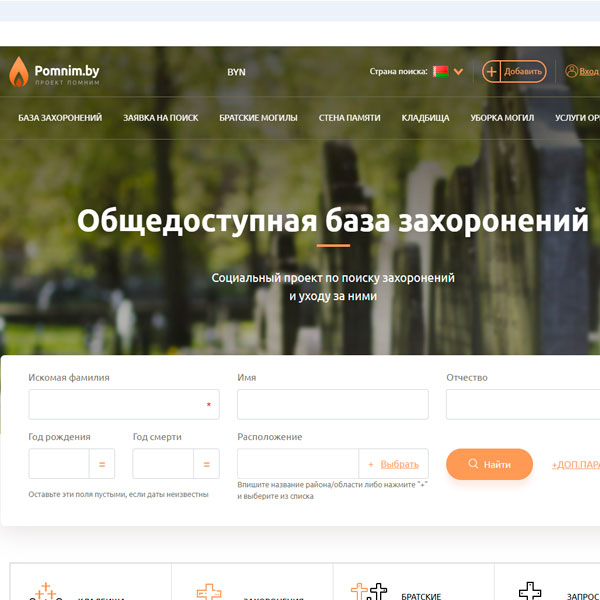The height and width of the screenshot is (600, 600).
Task: Click the black cross icon in ЗАПРОС card
Action: pyautogui.click(x=530, y=591)
